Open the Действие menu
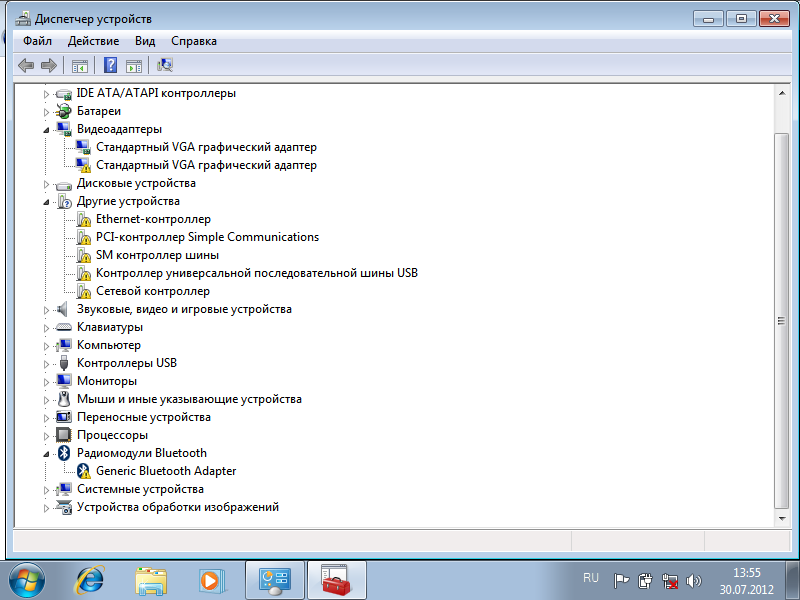Screen dimensions: 800x600 [x=93, y=41]
